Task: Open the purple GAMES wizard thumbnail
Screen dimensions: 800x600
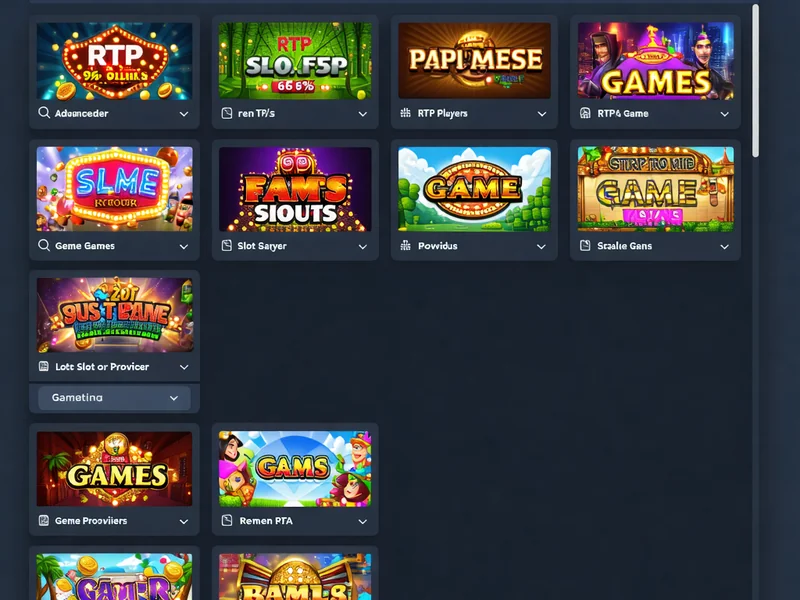Action: [656, 61]
